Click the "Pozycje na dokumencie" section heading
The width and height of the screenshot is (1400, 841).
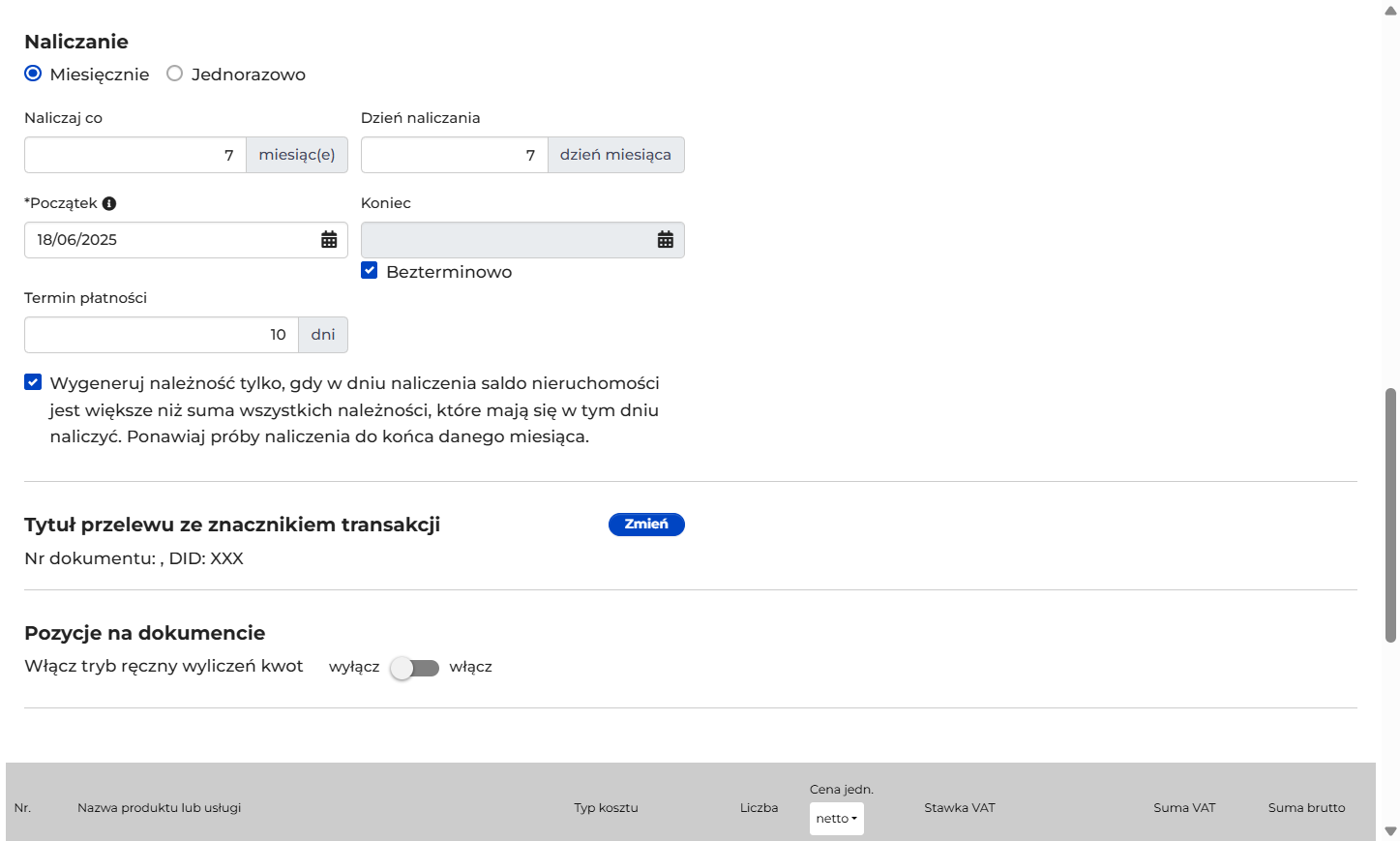pos(145,633)
